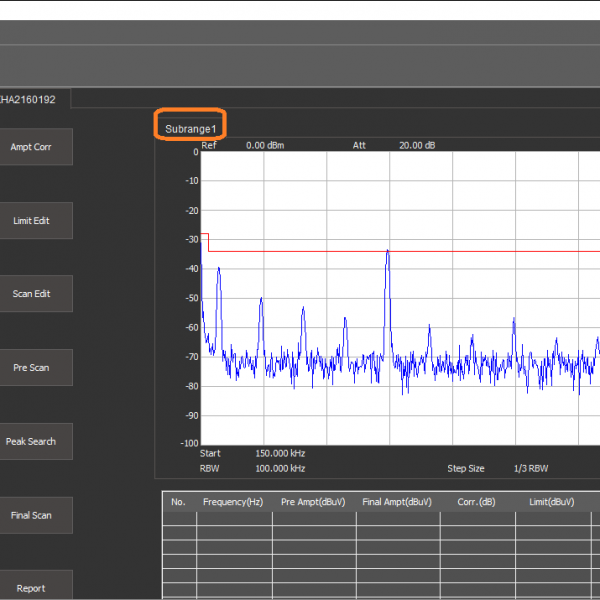Start the Final Scan

31,515
